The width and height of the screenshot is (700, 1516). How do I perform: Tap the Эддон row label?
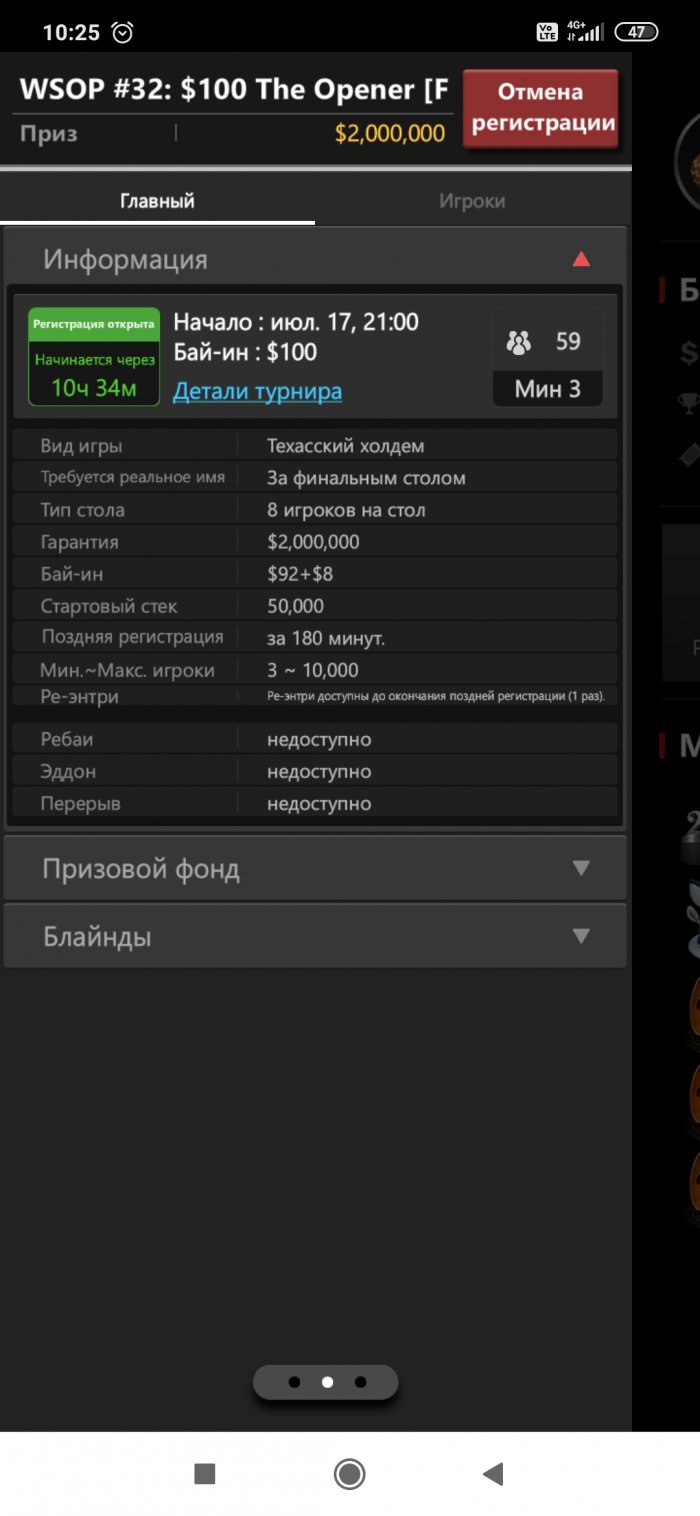point(68,772)
